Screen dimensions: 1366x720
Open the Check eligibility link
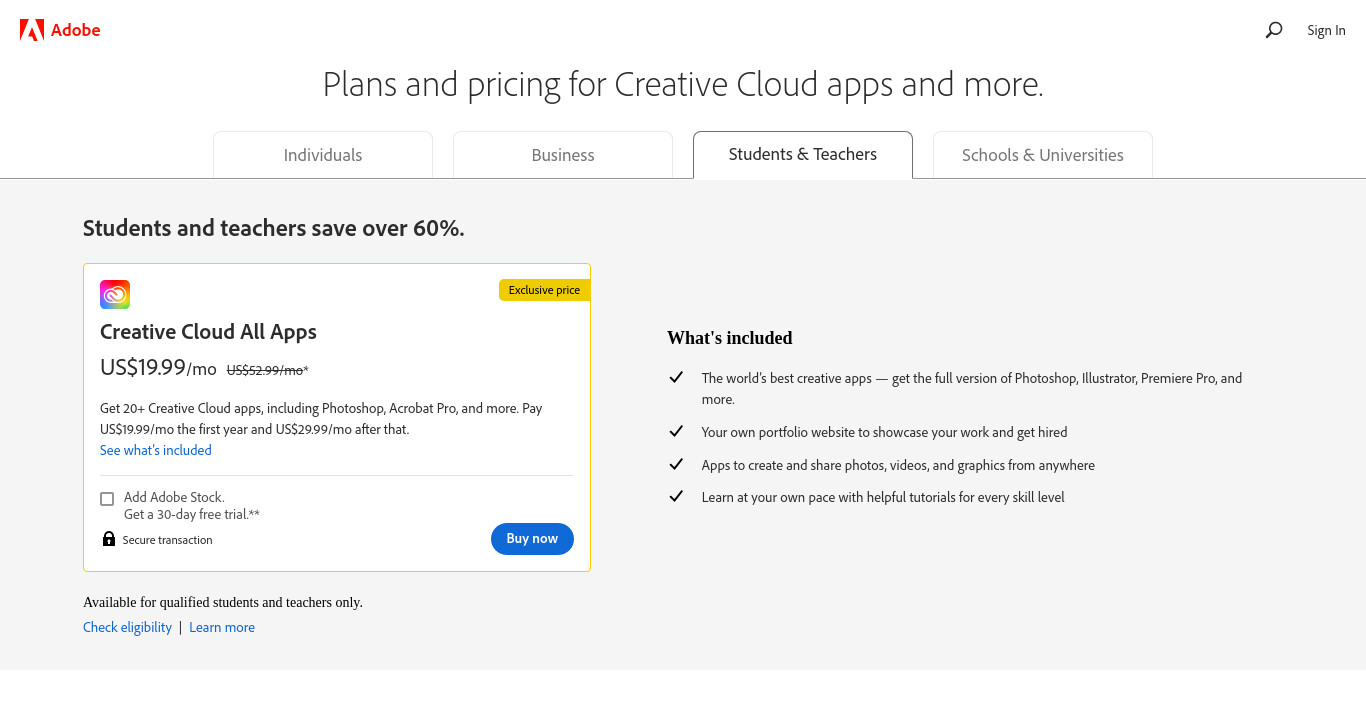tap(127, 627)
